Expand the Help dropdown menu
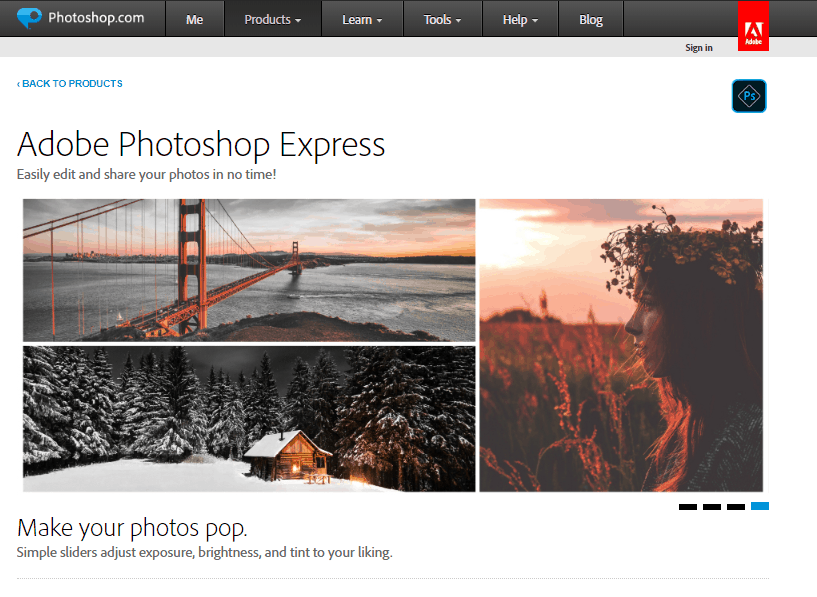Viewport: 817px width, 597px height. click(x=520, y=19)
